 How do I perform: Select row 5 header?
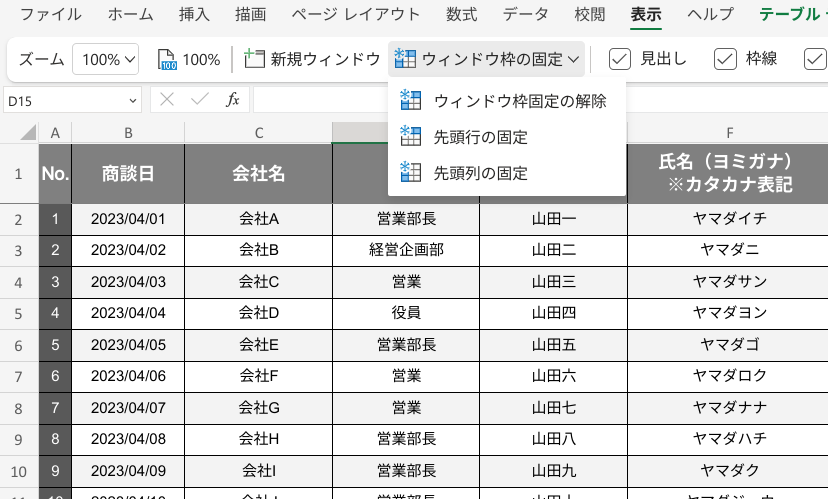(x=18, y=314)
